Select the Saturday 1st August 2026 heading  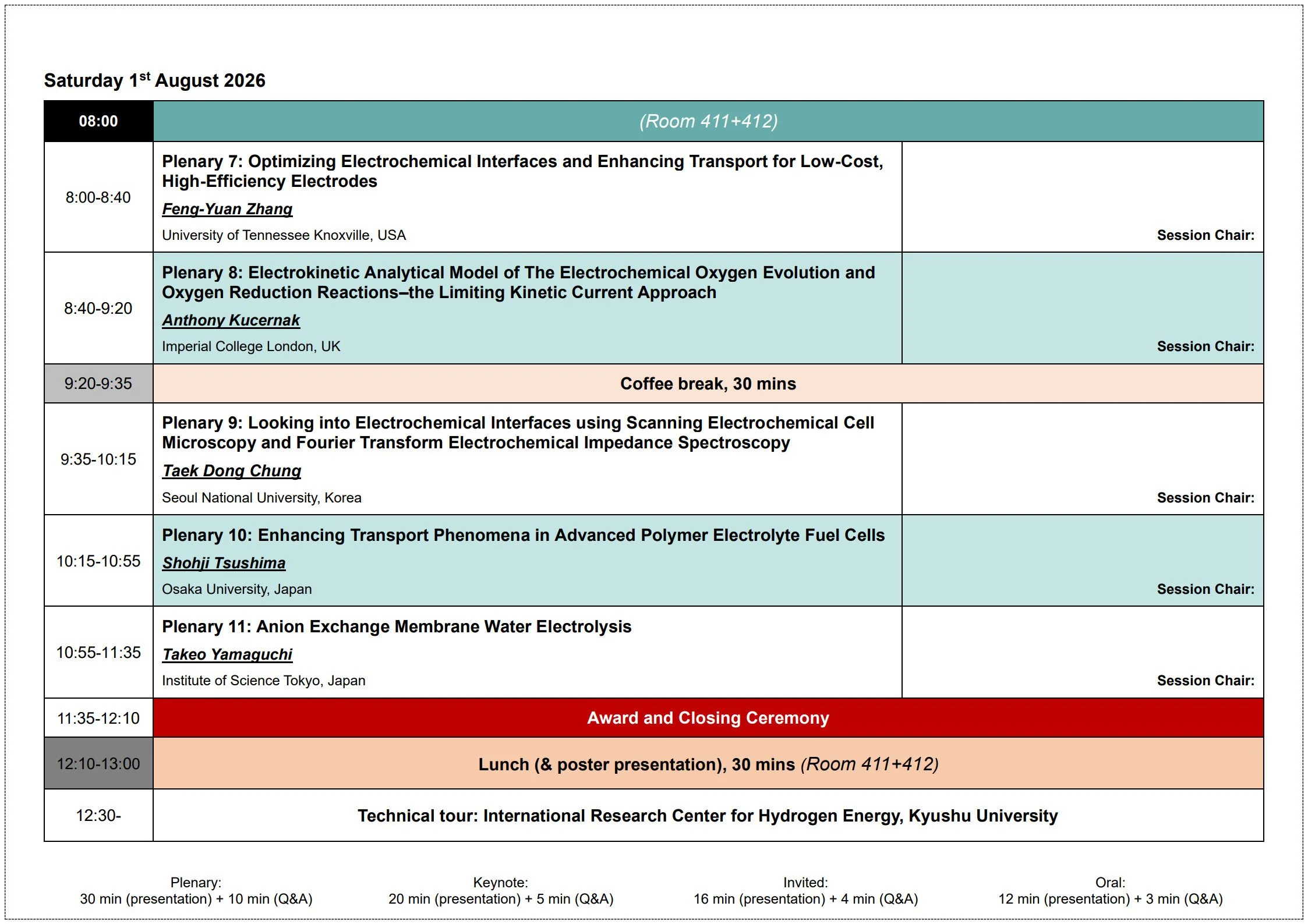tap(155, 80)
